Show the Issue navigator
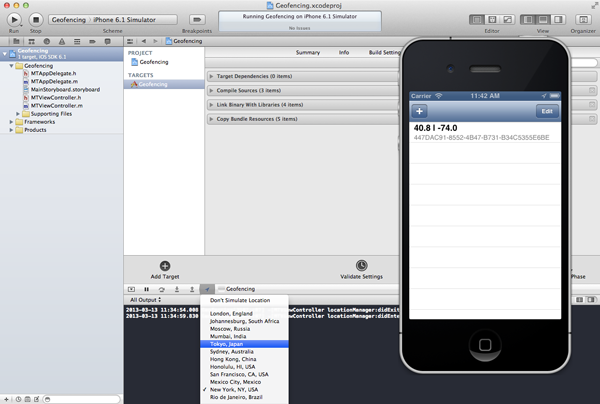This screenshot has height=404, width=600. [62, 41]
